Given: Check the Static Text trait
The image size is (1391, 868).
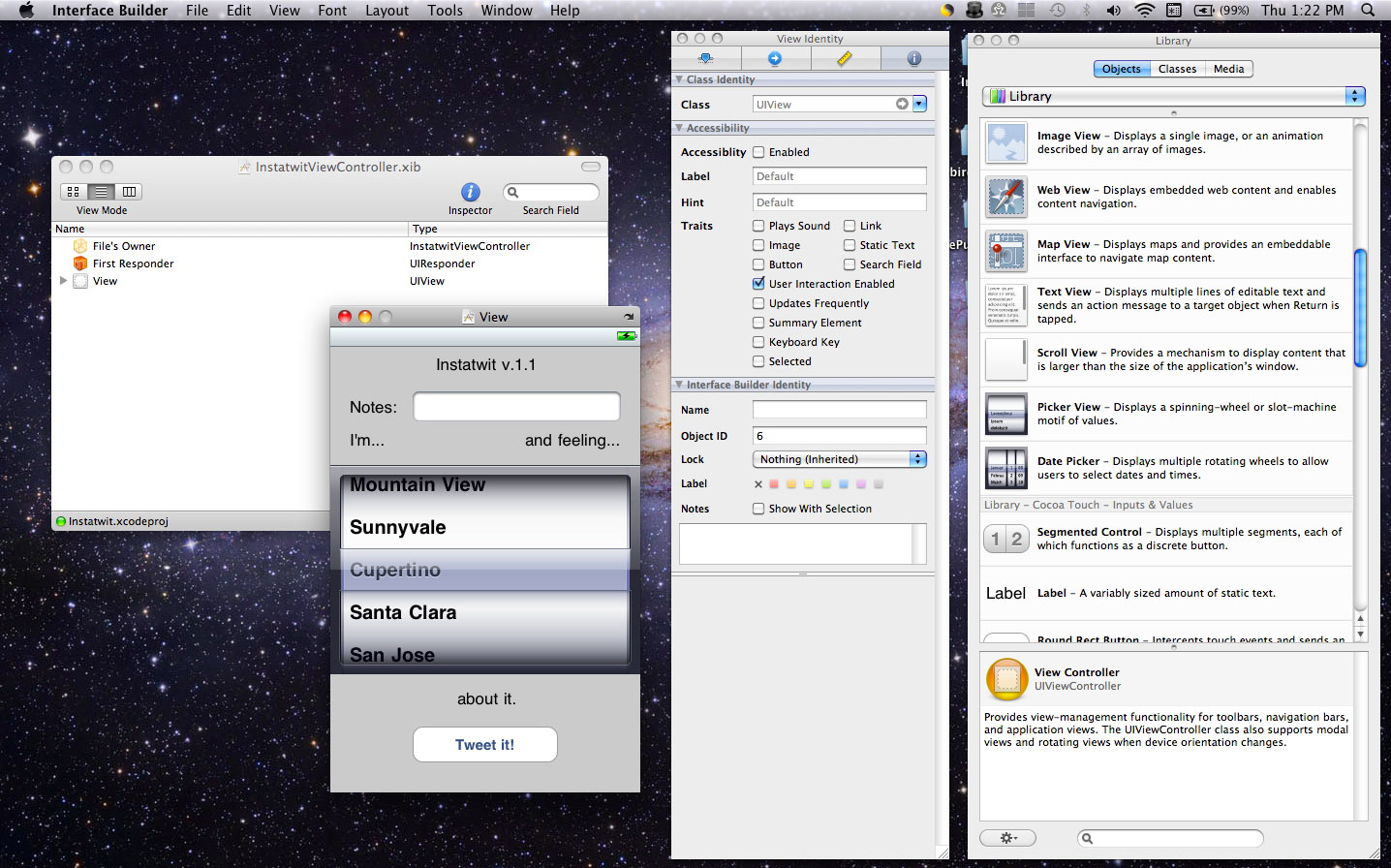Looking at the screenshot, I should [x=850, y=245].
